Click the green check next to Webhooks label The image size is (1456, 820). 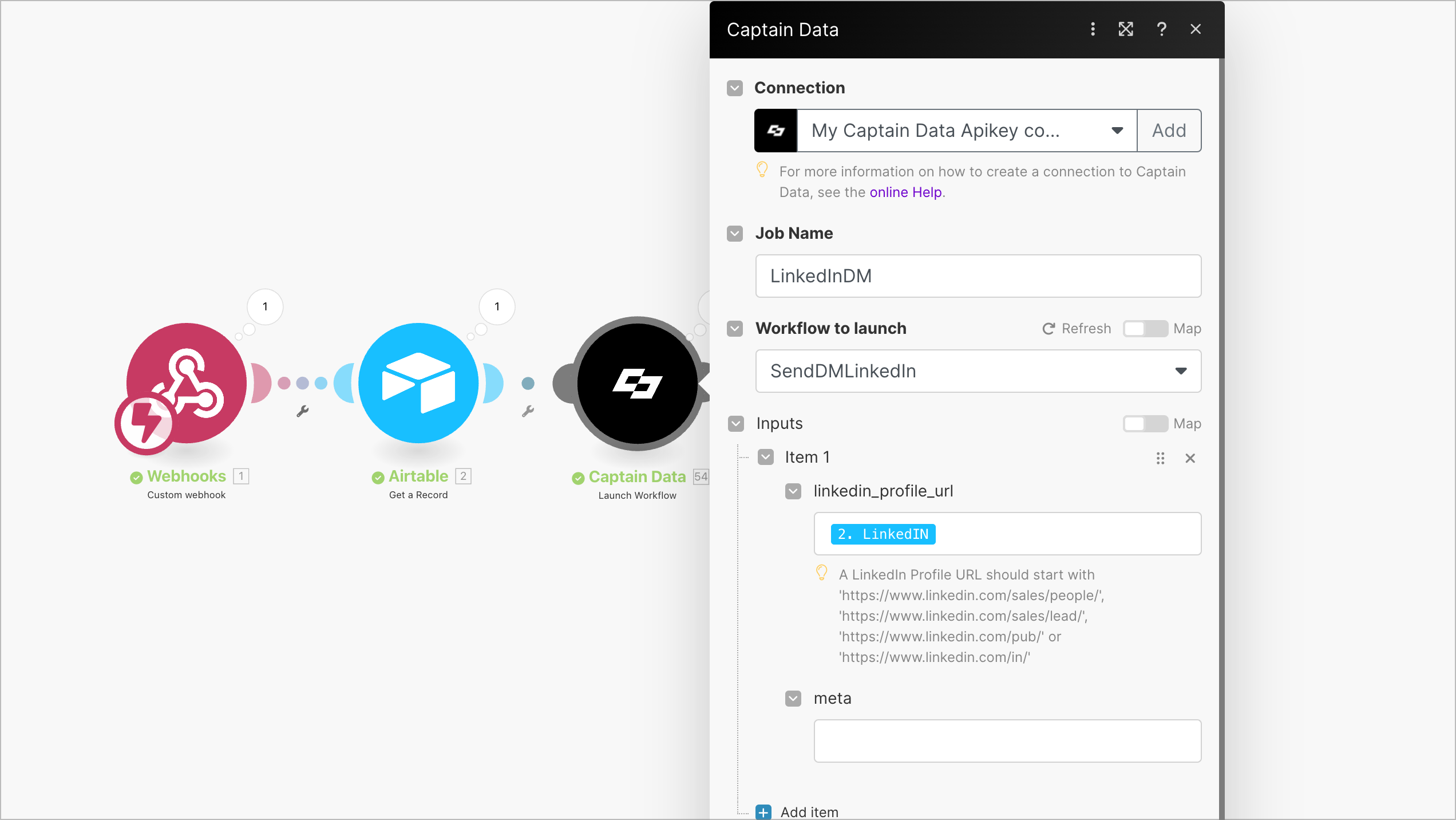click(x=136, y=477)
